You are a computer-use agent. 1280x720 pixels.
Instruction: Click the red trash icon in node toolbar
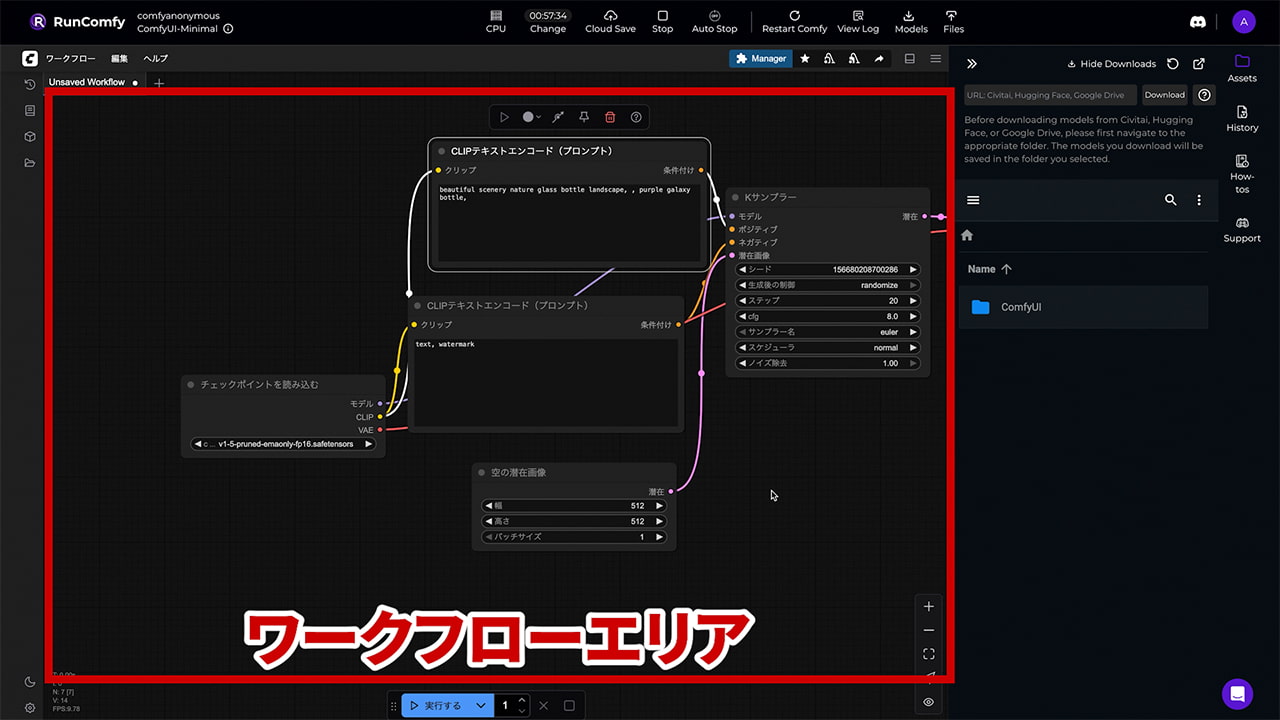tap(610, 117)
